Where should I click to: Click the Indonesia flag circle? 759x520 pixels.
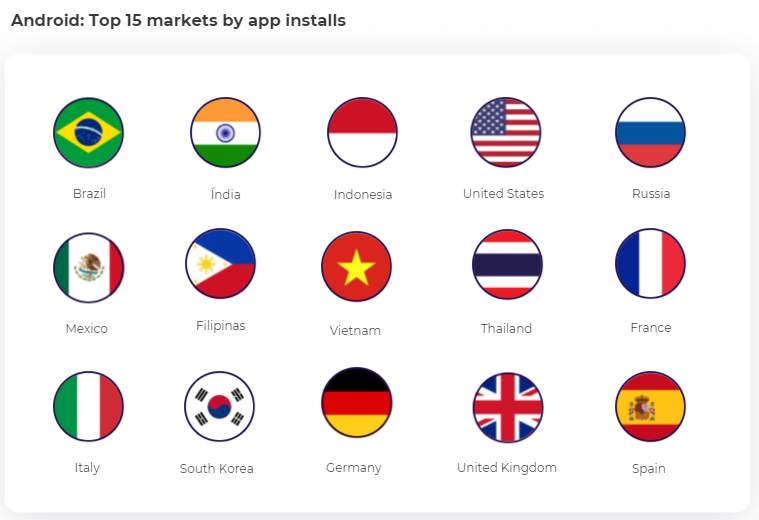click(362, 132)
